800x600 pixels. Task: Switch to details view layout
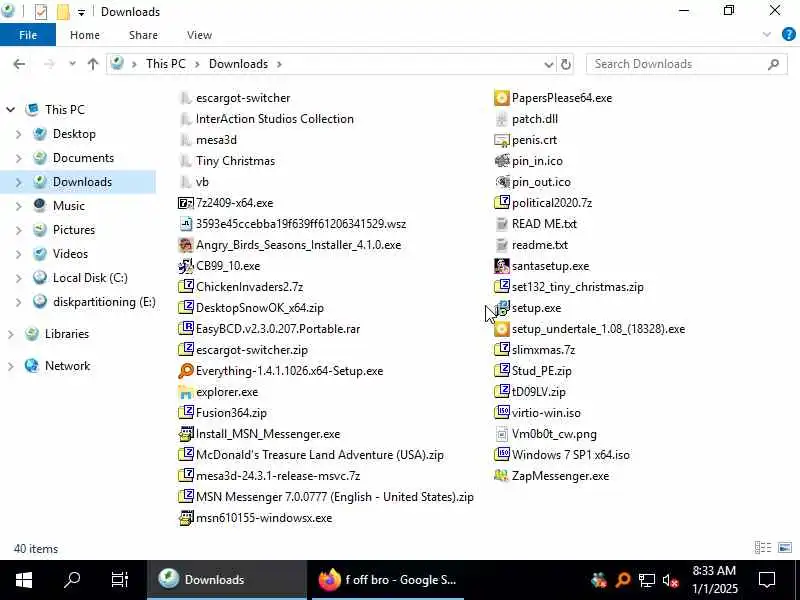pyautogui.click(x=763, y=547)
